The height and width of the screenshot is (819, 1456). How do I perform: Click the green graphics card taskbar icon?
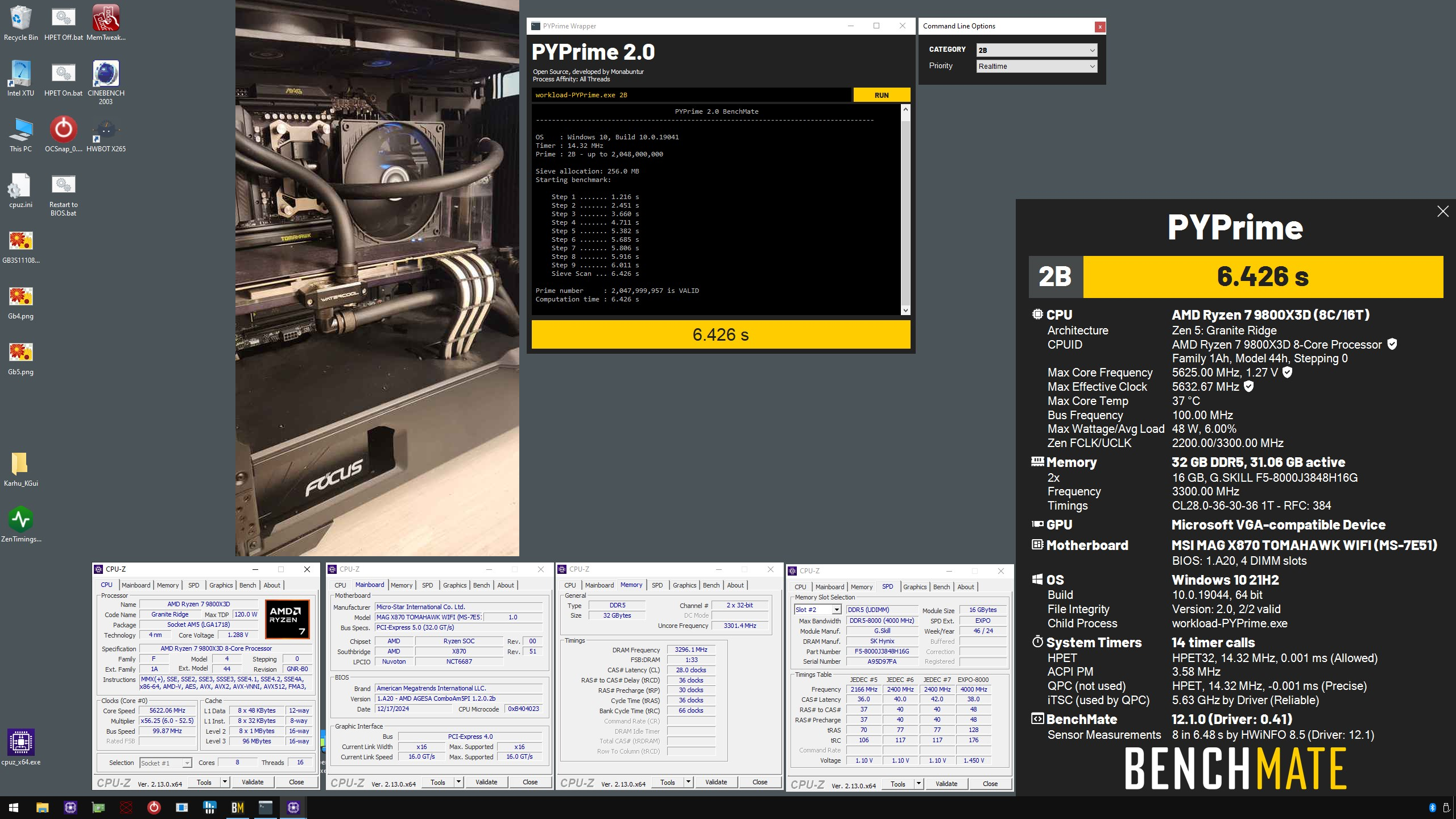tap(98, 807)
